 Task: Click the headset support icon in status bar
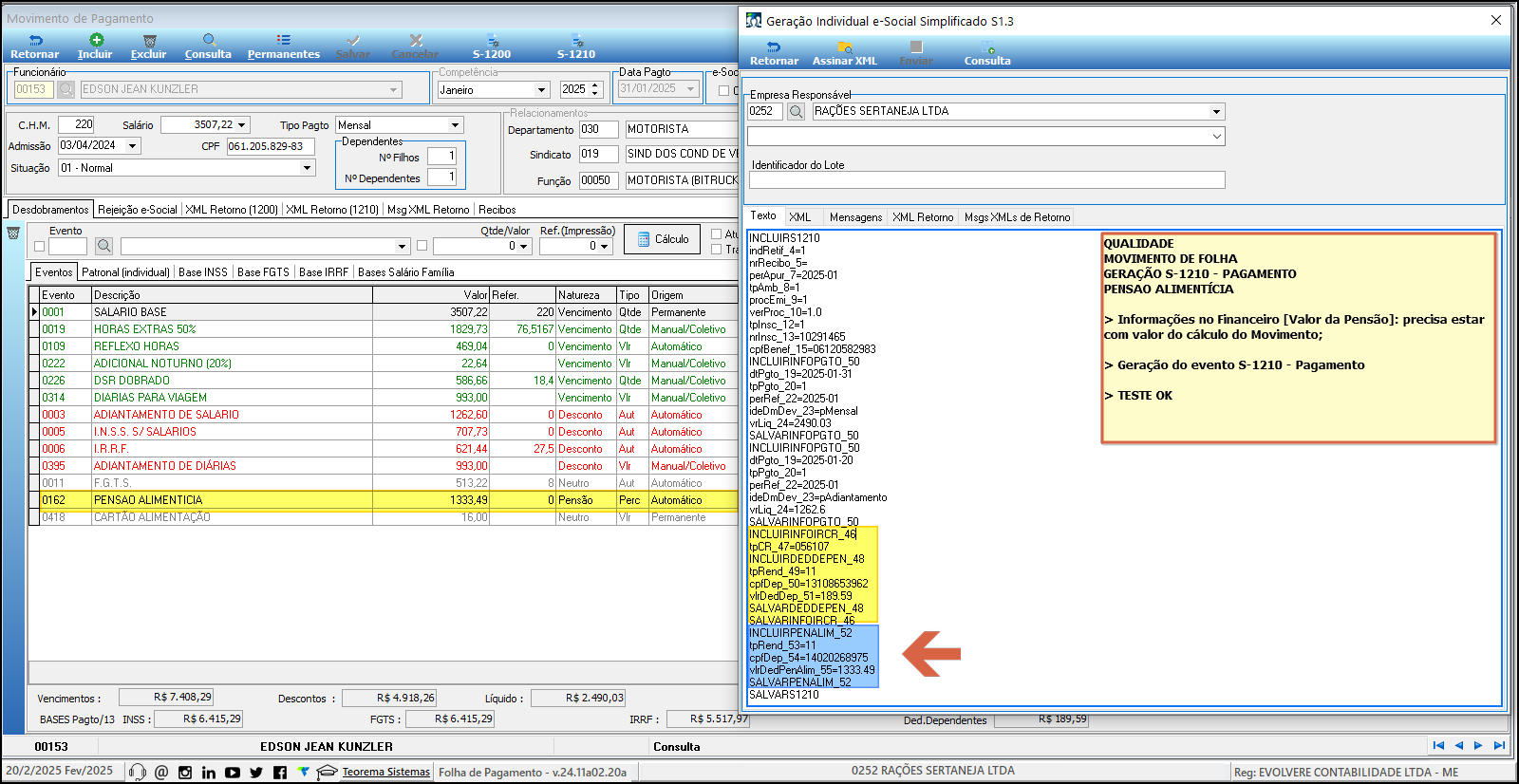pyautogui.click(x=138, y=773)
